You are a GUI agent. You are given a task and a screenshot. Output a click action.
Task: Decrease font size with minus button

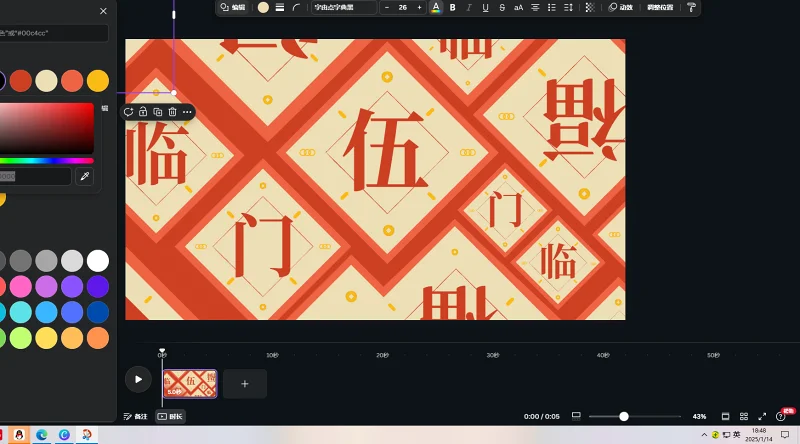tap(387, 7)
